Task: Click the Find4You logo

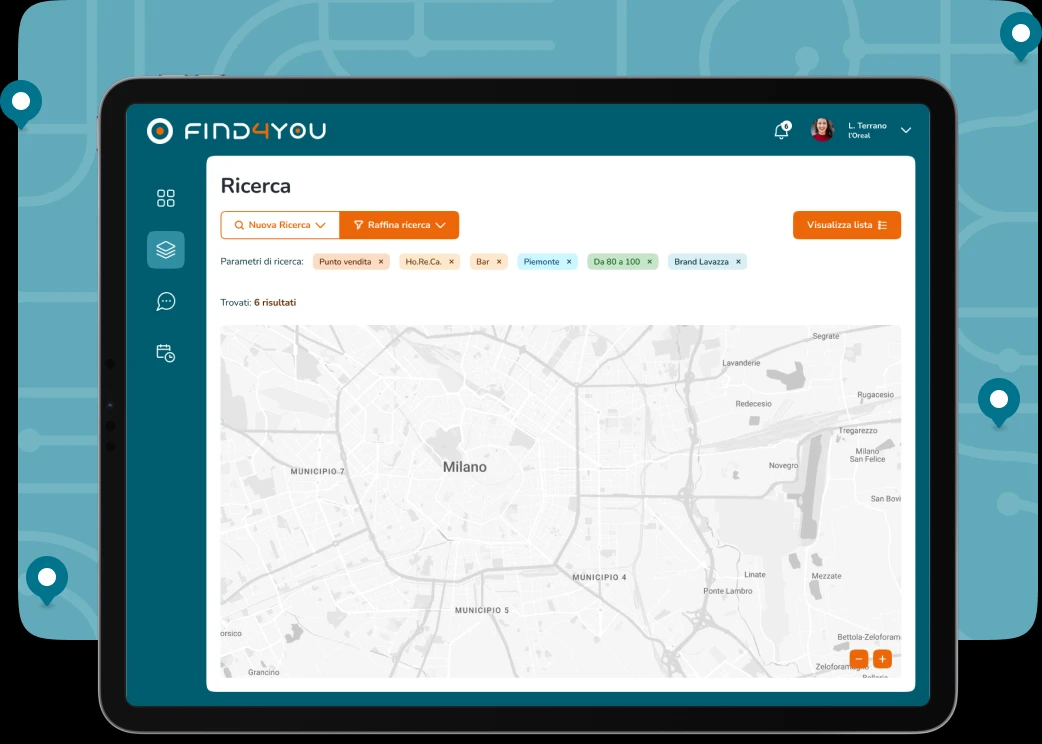Action: pyautogui.click(x=236, y=131)
